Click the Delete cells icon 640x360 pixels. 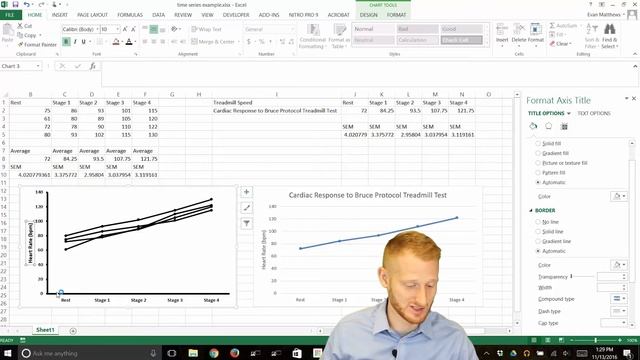point(519,29)
